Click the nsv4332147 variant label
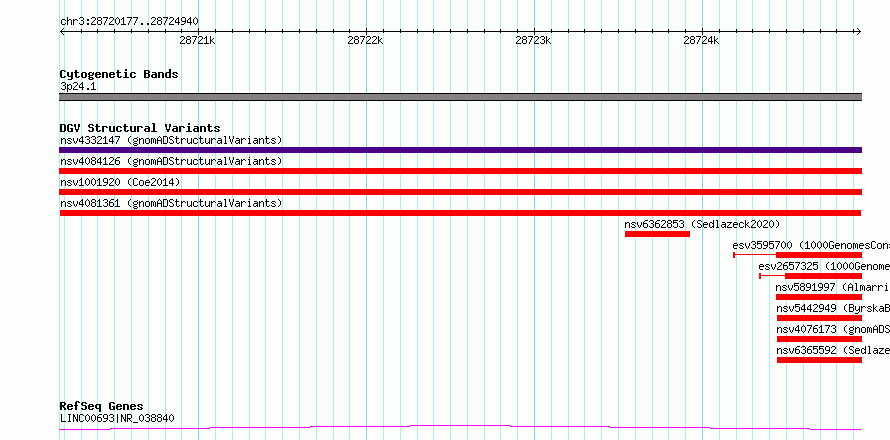This screenshot has width=890, height=440. pos(171,140)
